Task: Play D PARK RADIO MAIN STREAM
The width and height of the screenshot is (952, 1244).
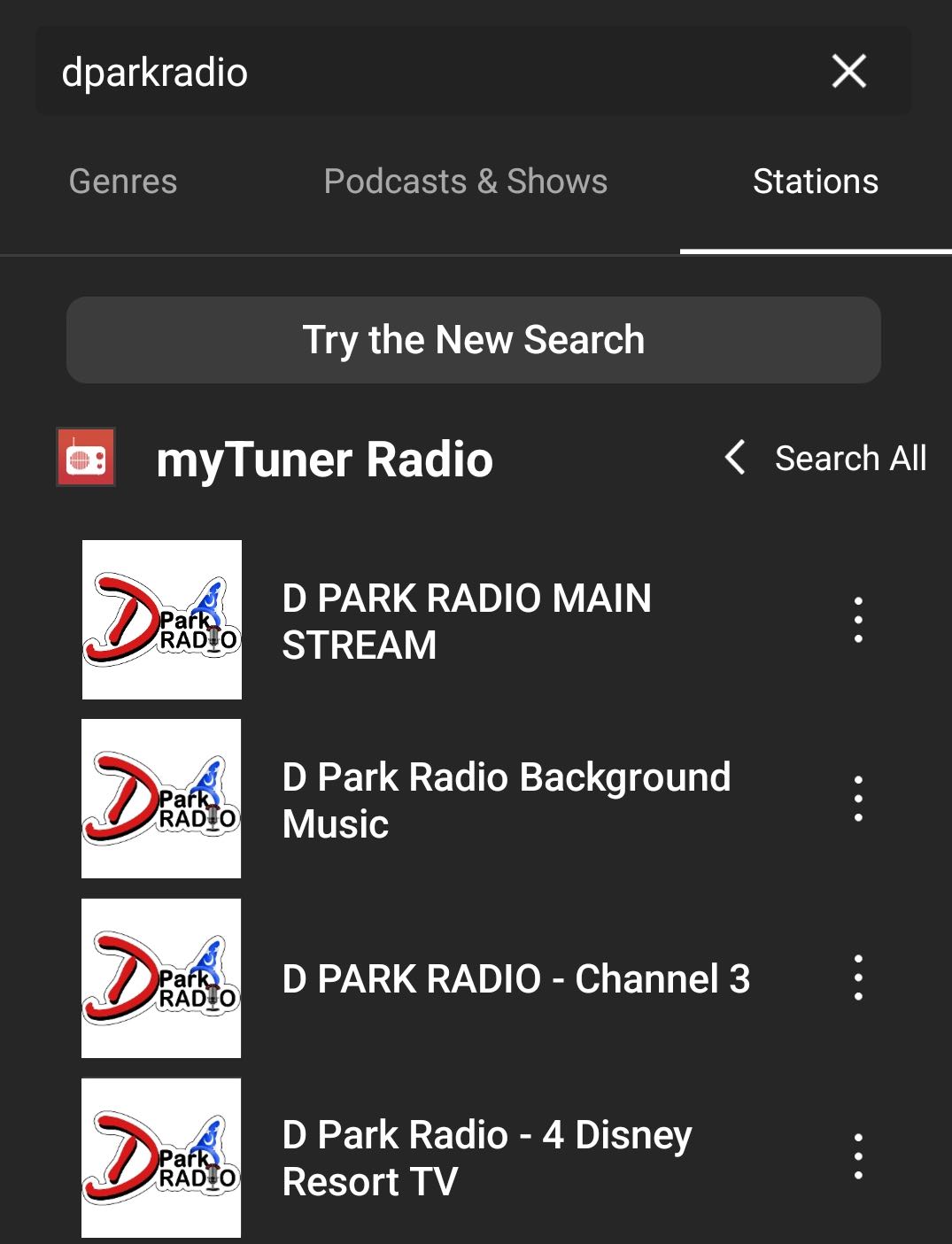Action: [466, 621]
